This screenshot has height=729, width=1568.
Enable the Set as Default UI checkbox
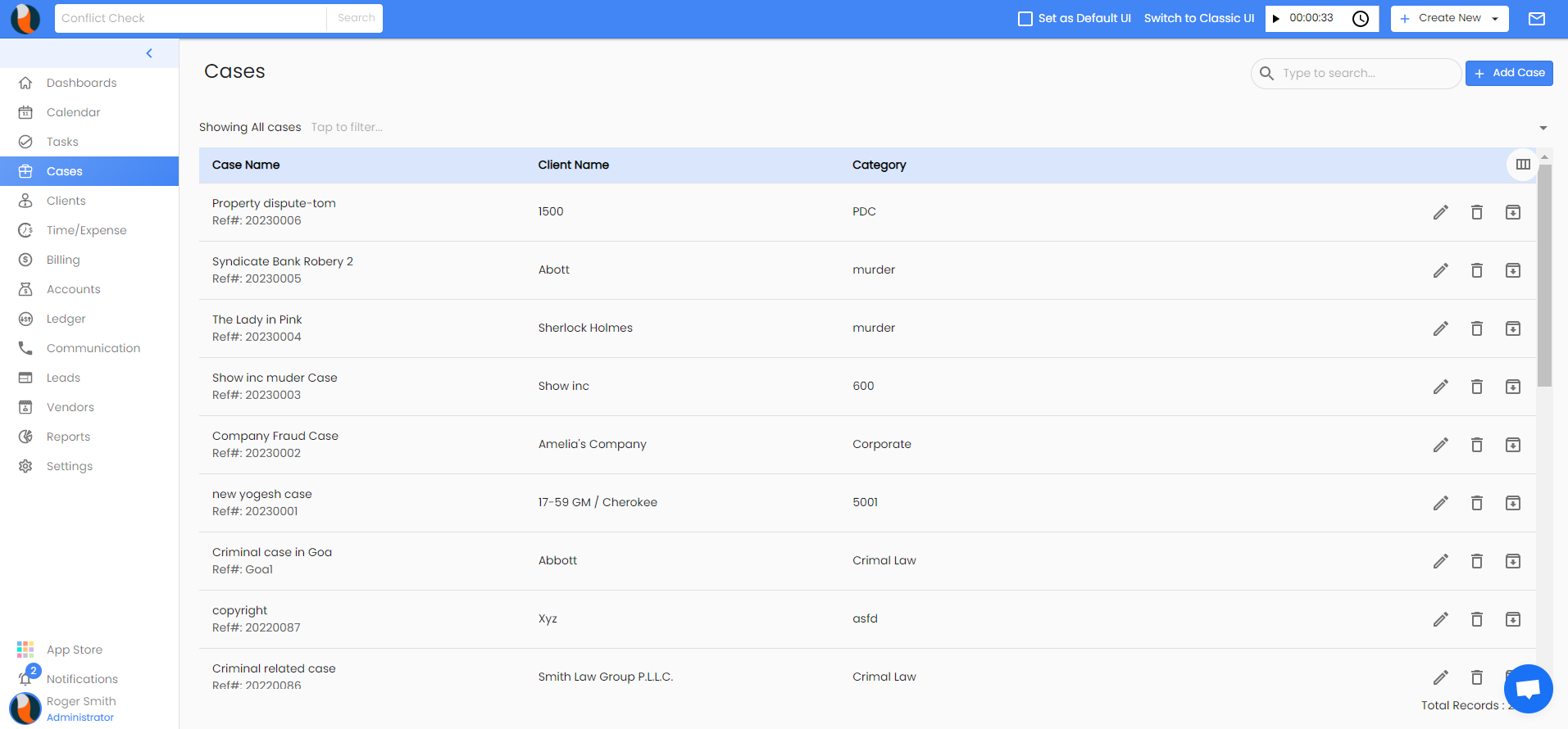point(1025,19)
